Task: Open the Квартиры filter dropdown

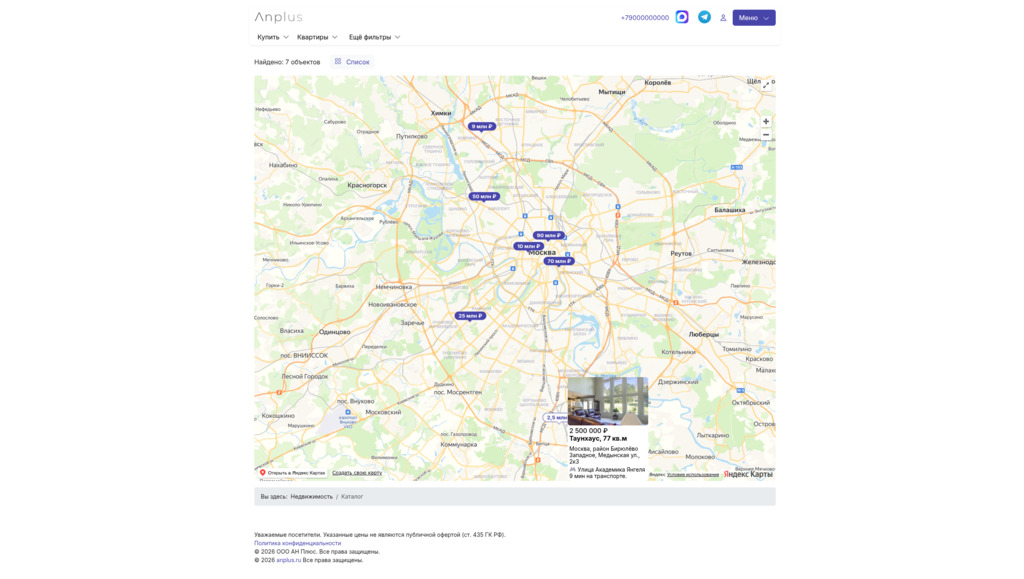Action: pyautogui.click(x=317, y=37)
